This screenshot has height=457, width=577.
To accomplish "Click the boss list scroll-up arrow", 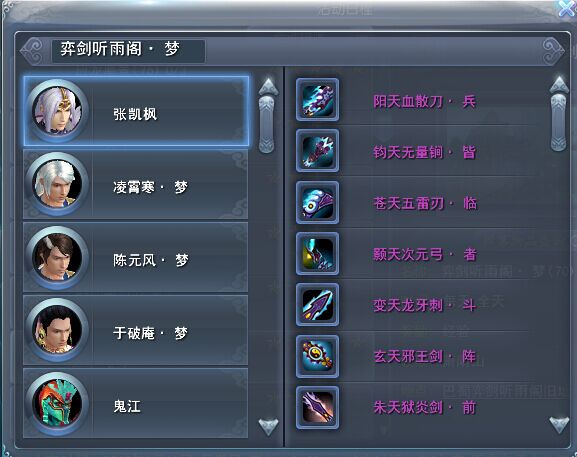I will pyautogui.click(x=268, y=86).
